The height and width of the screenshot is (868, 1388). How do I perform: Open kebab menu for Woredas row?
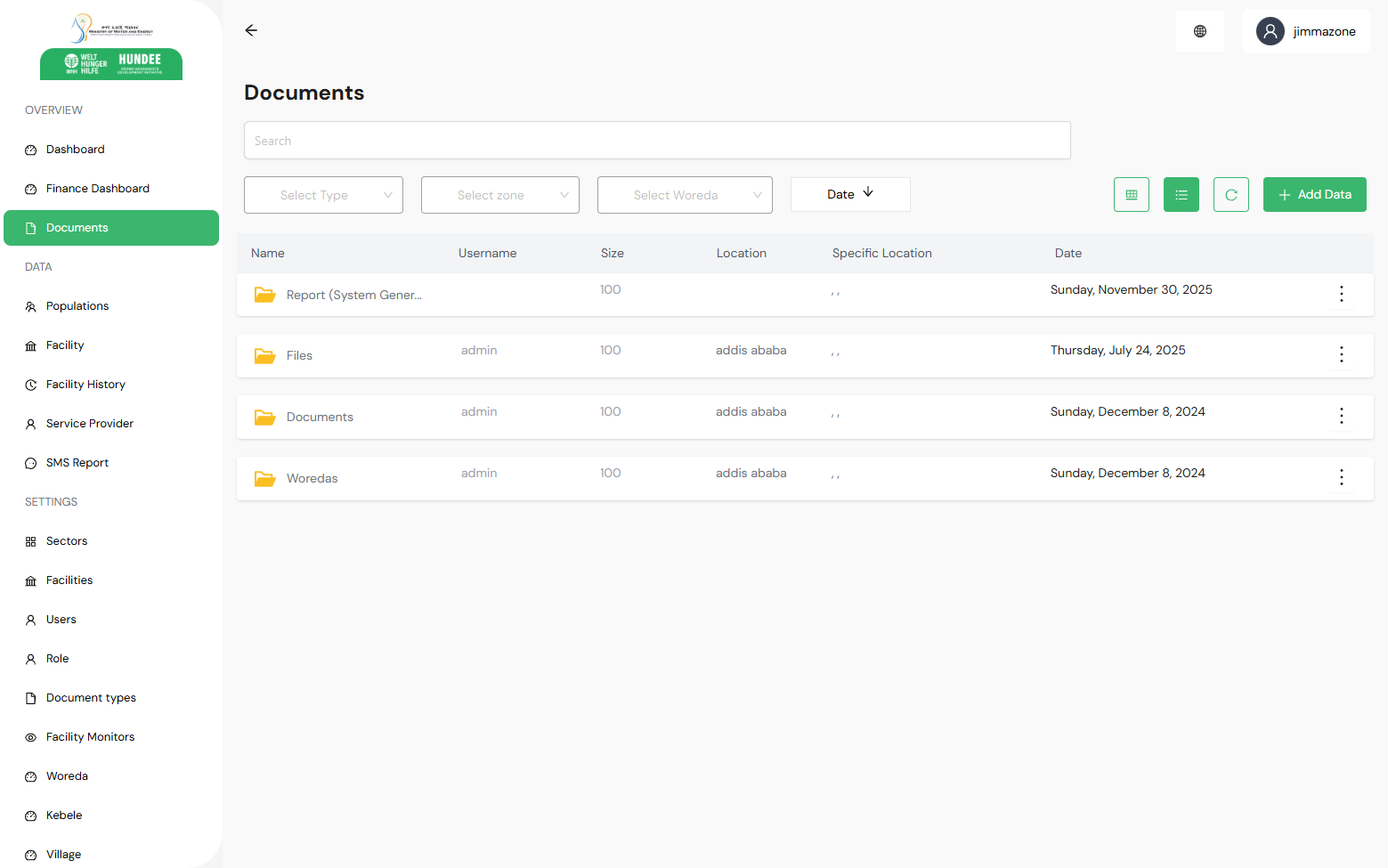1342,477
